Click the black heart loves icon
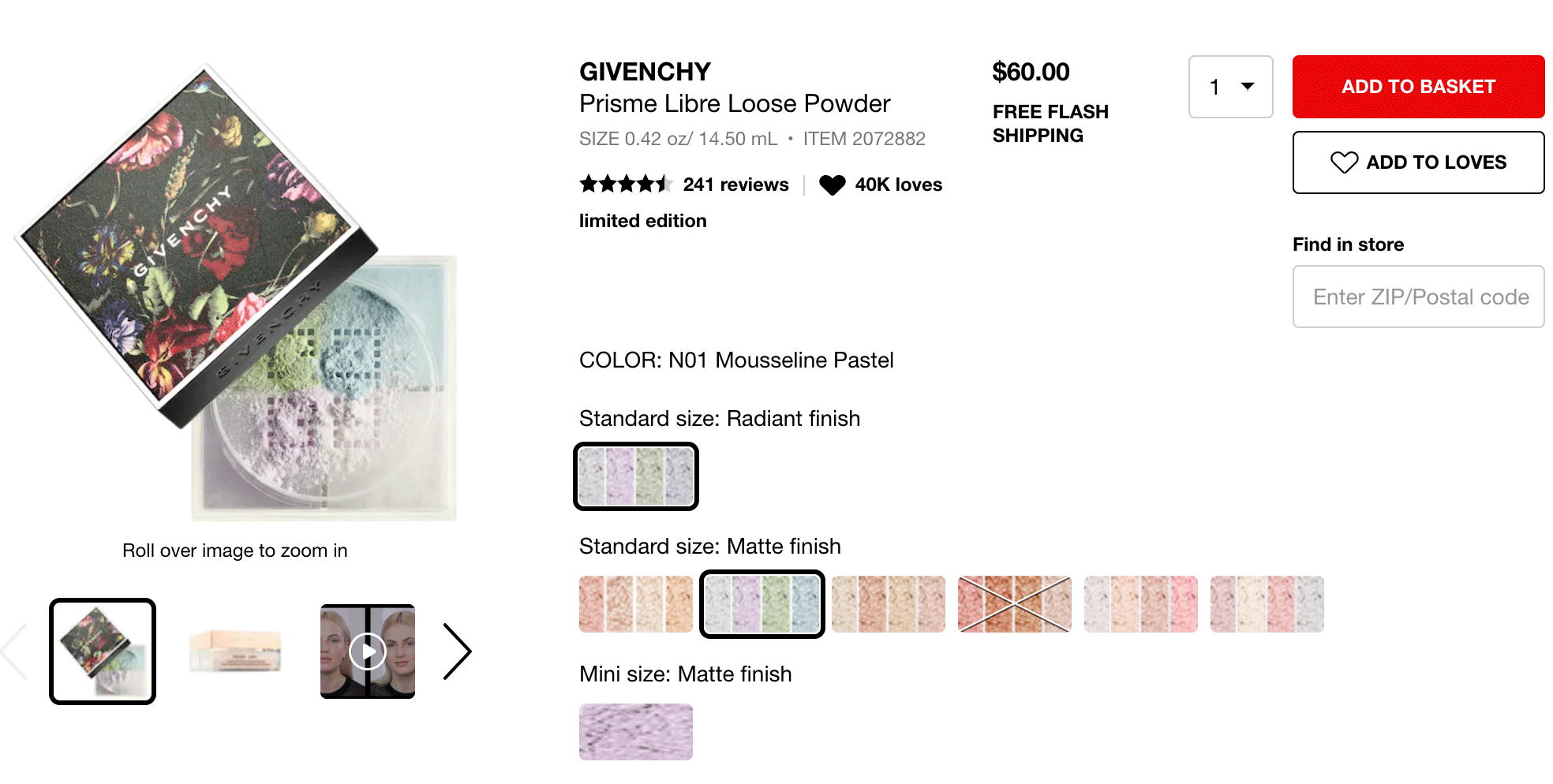 click(832, 185)
